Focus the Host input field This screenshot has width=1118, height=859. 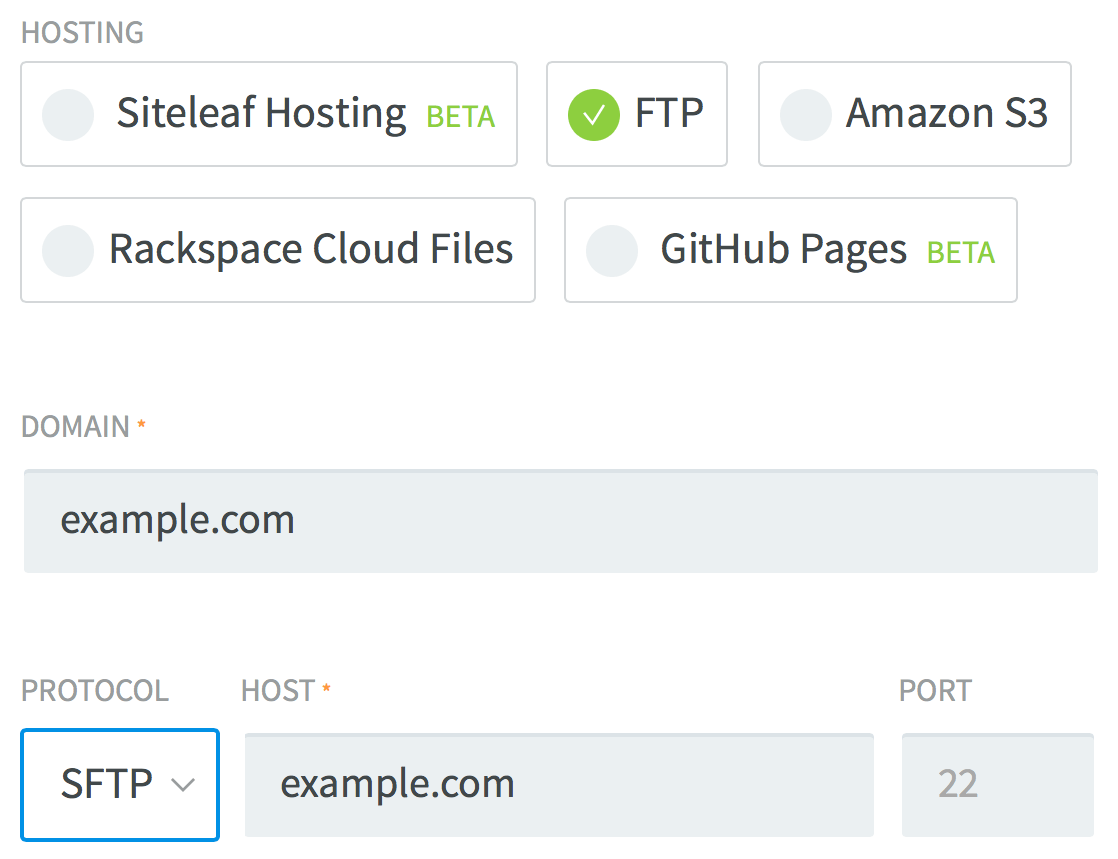click(x=559, y=785)
